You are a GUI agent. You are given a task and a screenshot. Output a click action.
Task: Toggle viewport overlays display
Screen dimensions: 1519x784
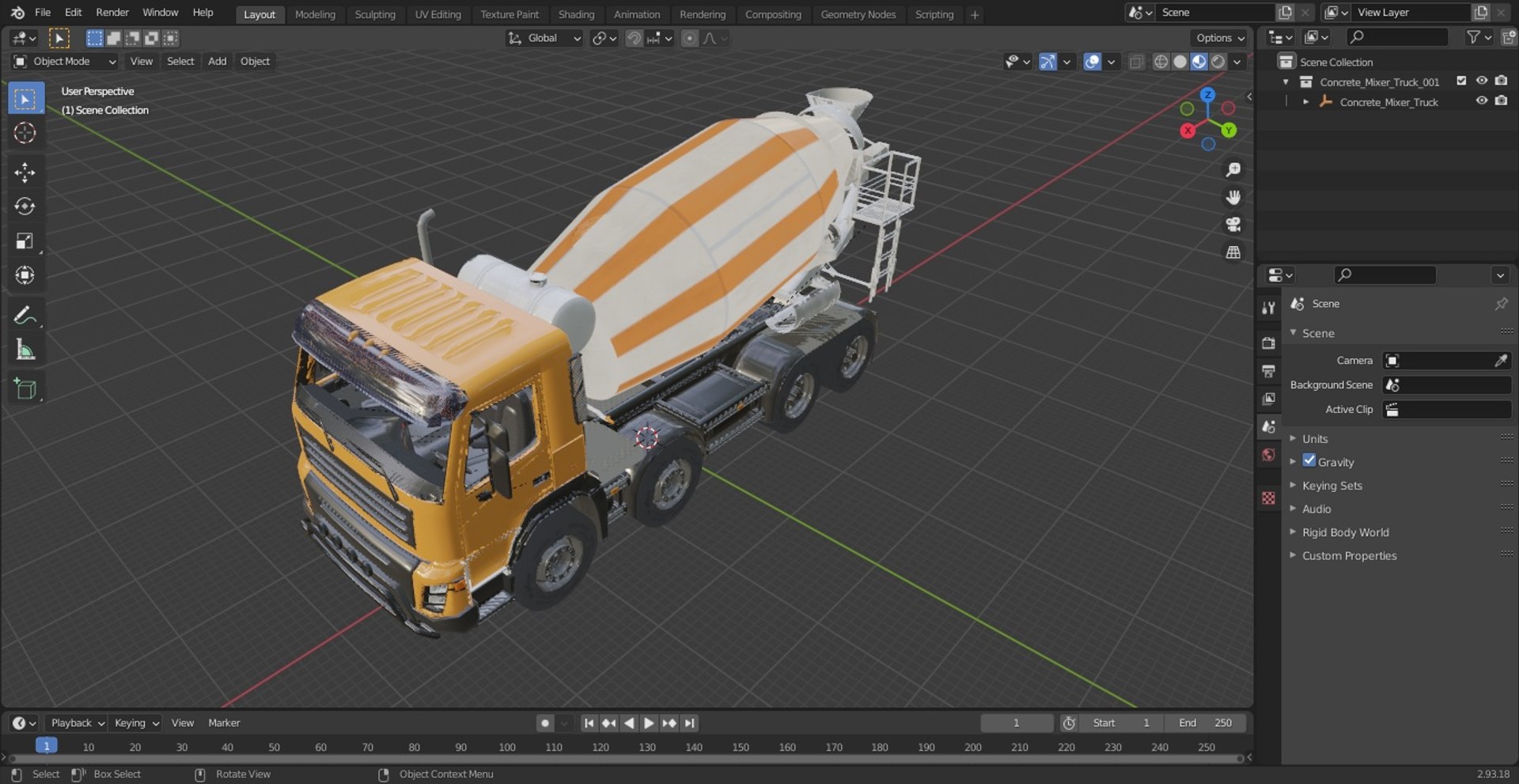[1092, 62]
